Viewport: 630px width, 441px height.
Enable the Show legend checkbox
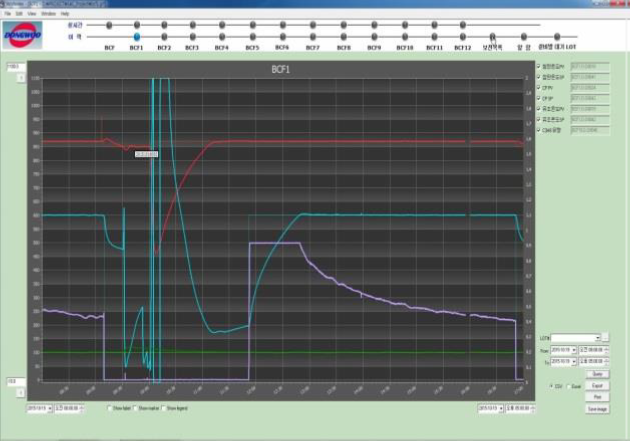coord(164,408)
